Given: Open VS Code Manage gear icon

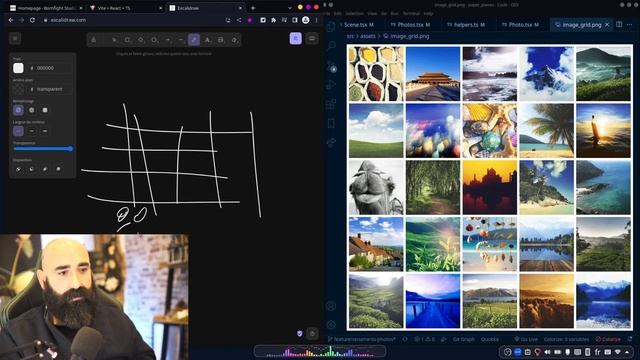Looking at the screenshot, I should pos(331,325).
